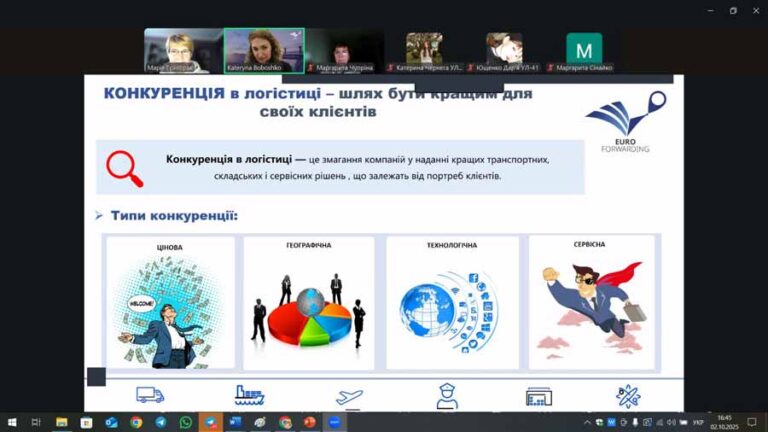
Task: Select Катерина Чернега's participant tile
Action: pyautogui.click(x=424, y=50)
